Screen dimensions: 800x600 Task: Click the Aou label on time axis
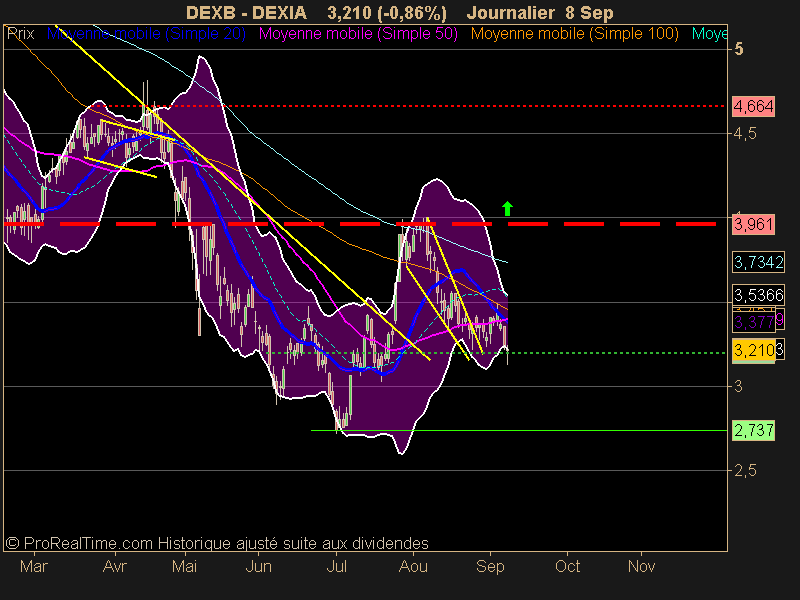413,566
